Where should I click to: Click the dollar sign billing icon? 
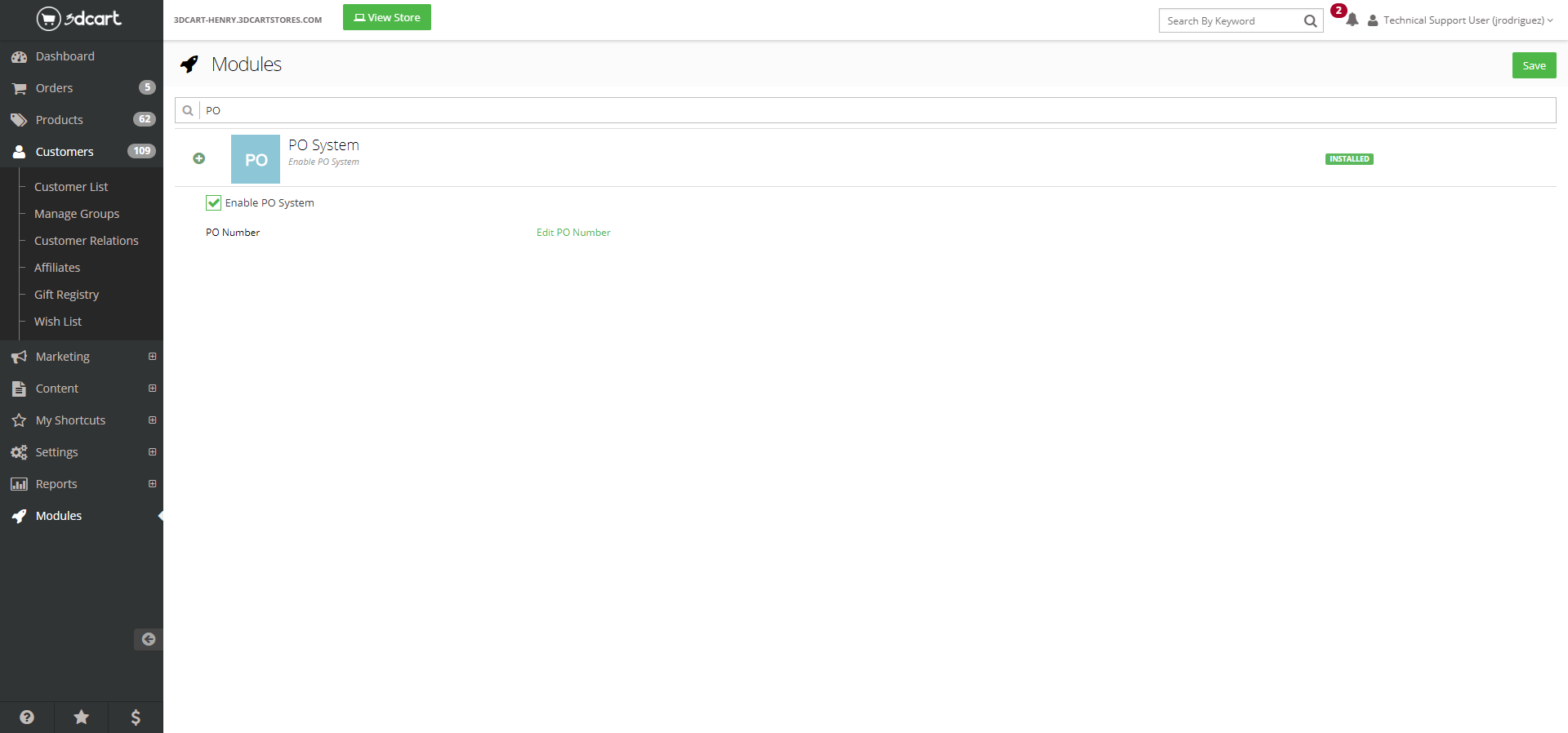coord(136,717)
